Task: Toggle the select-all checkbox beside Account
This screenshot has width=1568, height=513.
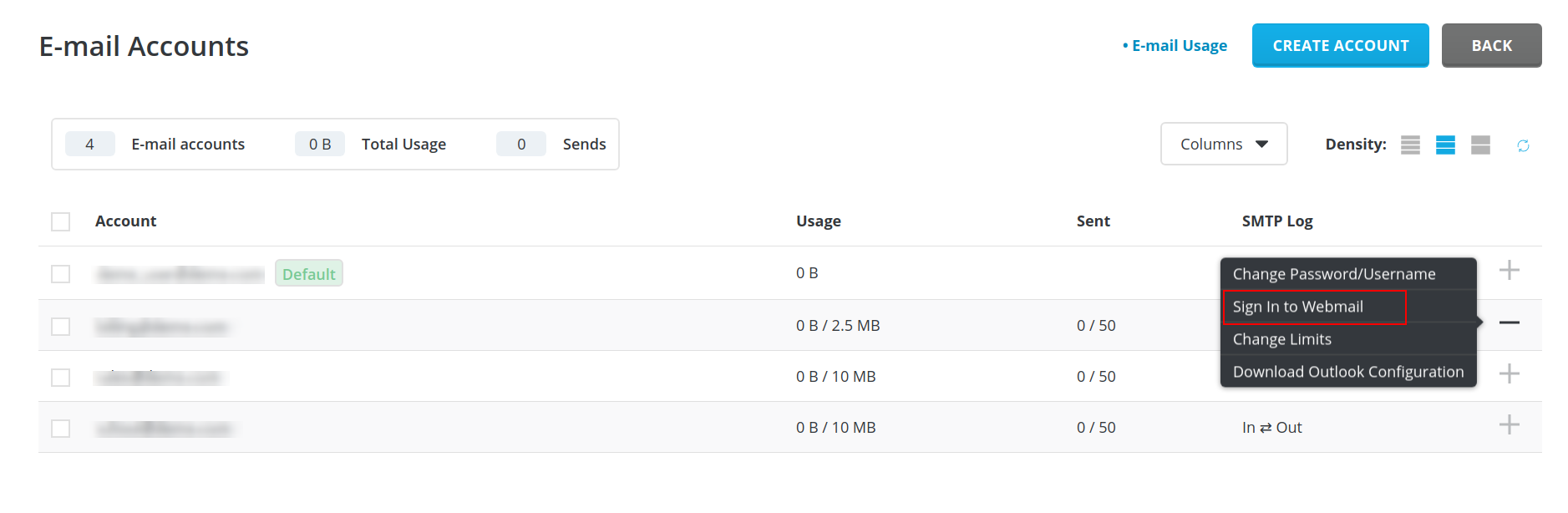Action: [60, 221]
